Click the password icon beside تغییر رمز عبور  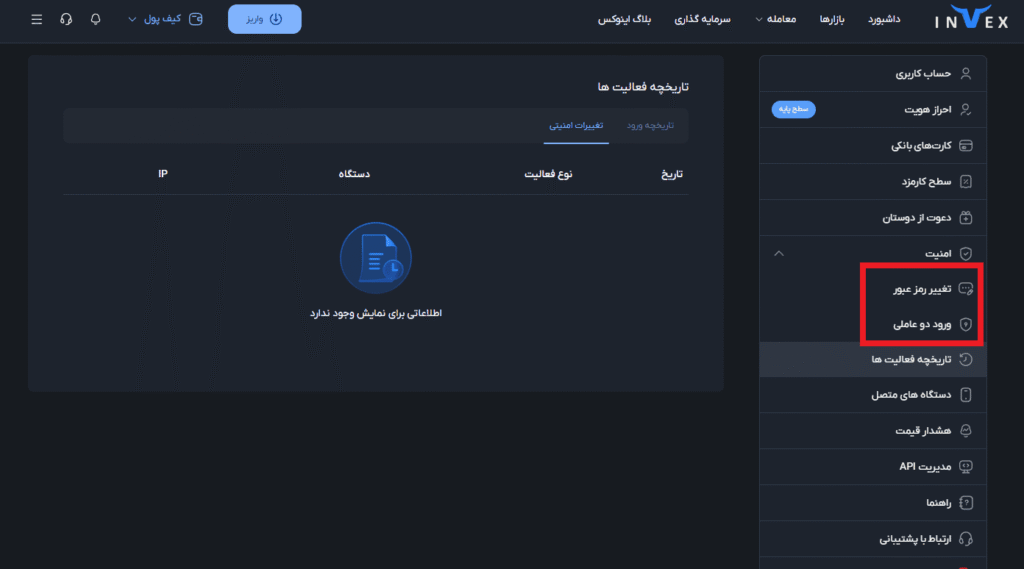pos(966,288)
